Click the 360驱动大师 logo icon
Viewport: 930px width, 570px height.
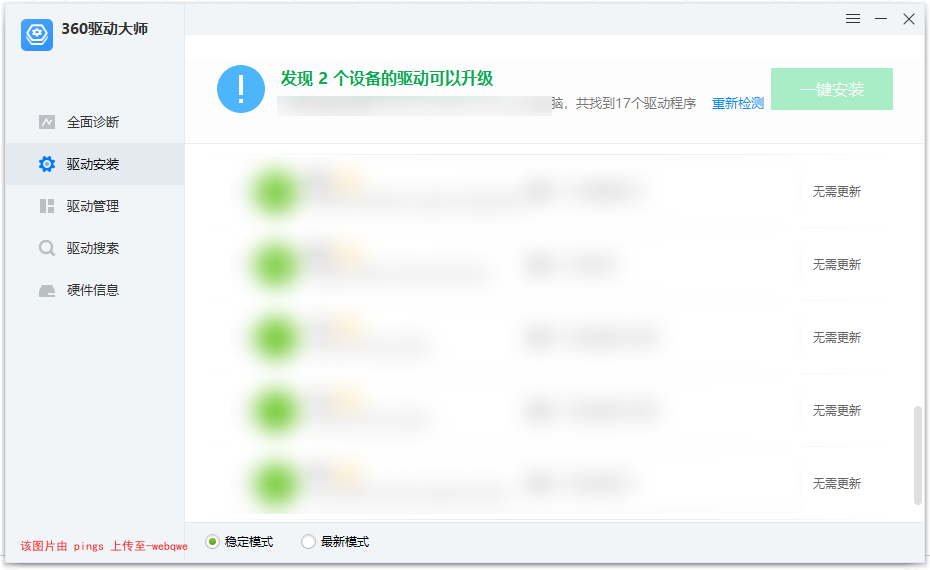[x=37, y=34]
